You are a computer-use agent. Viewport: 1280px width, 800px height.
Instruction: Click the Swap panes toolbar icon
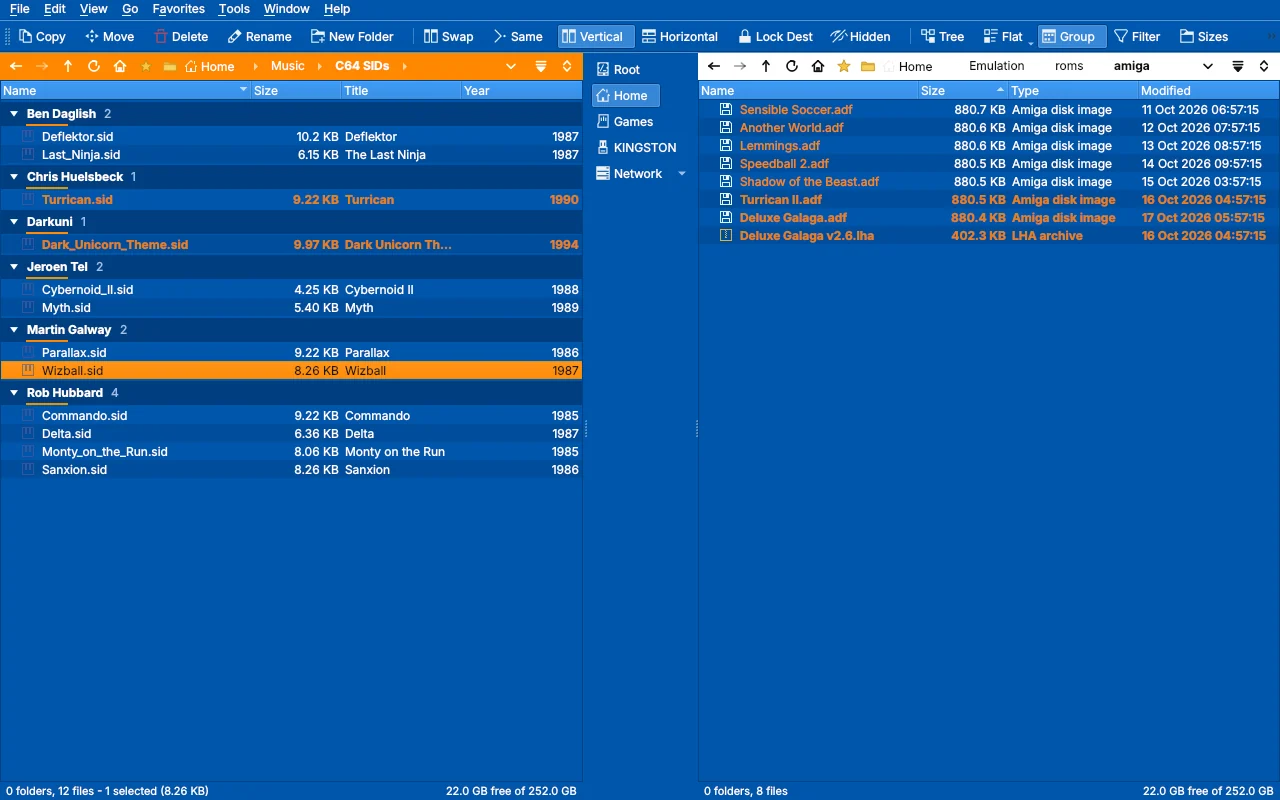[x=431, y=37]
